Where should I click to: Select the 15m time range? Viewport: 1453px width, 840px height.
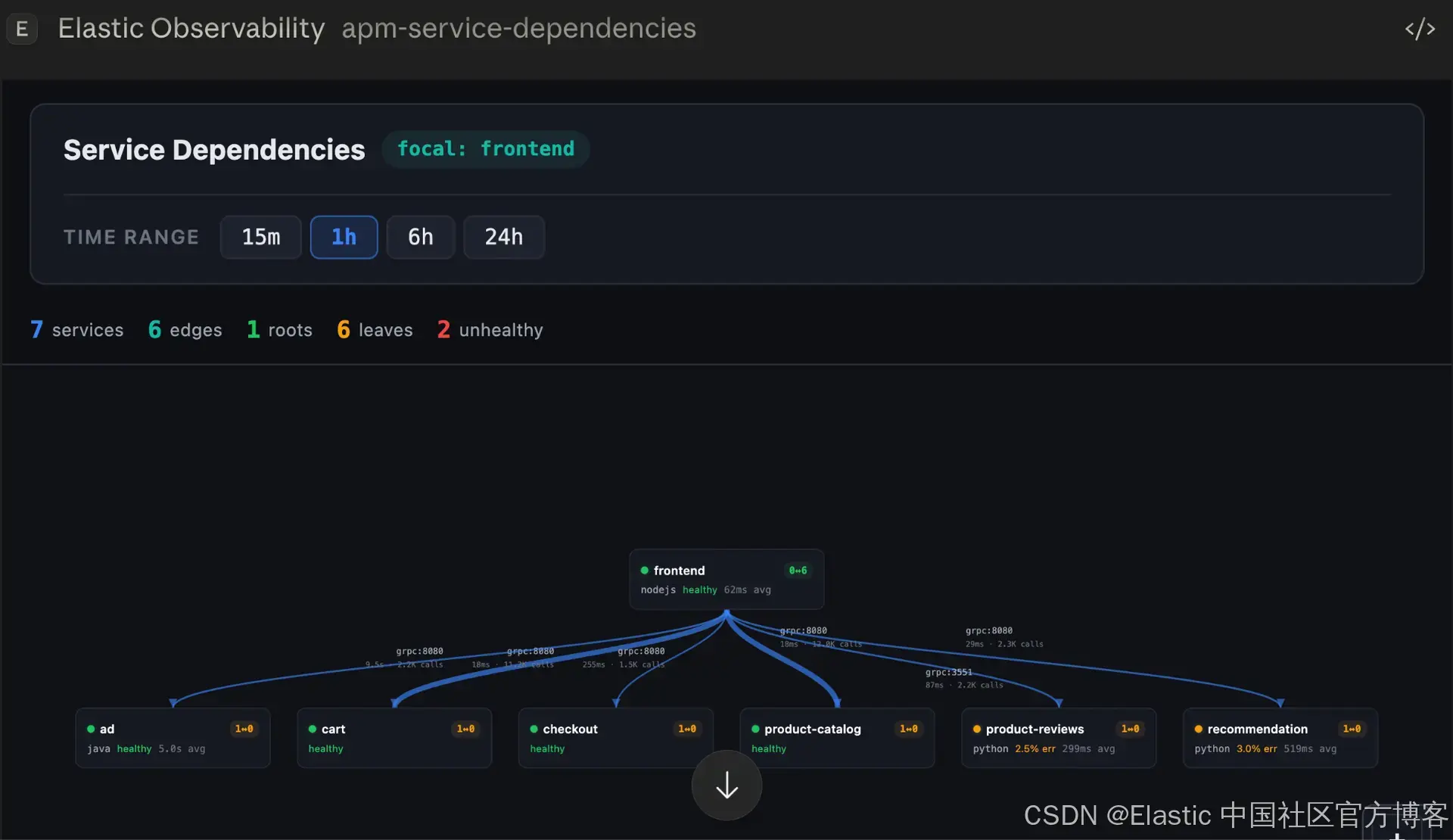(x=261, y=237)
